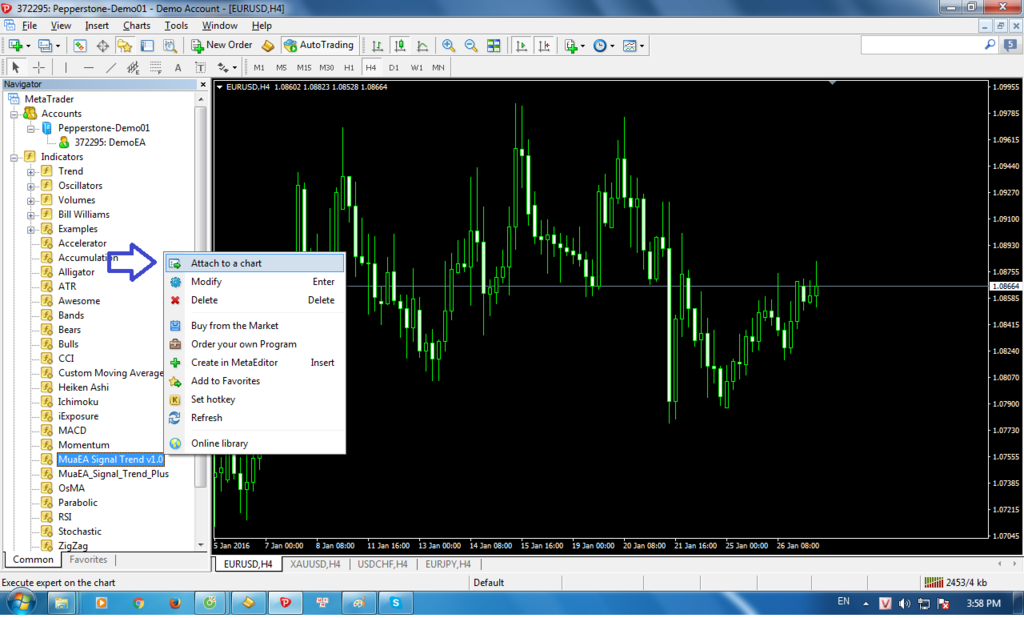The height and width of the screenshot is (618, 1024).
Task: Expand the Oscillators folder
Action: (31, 186)
